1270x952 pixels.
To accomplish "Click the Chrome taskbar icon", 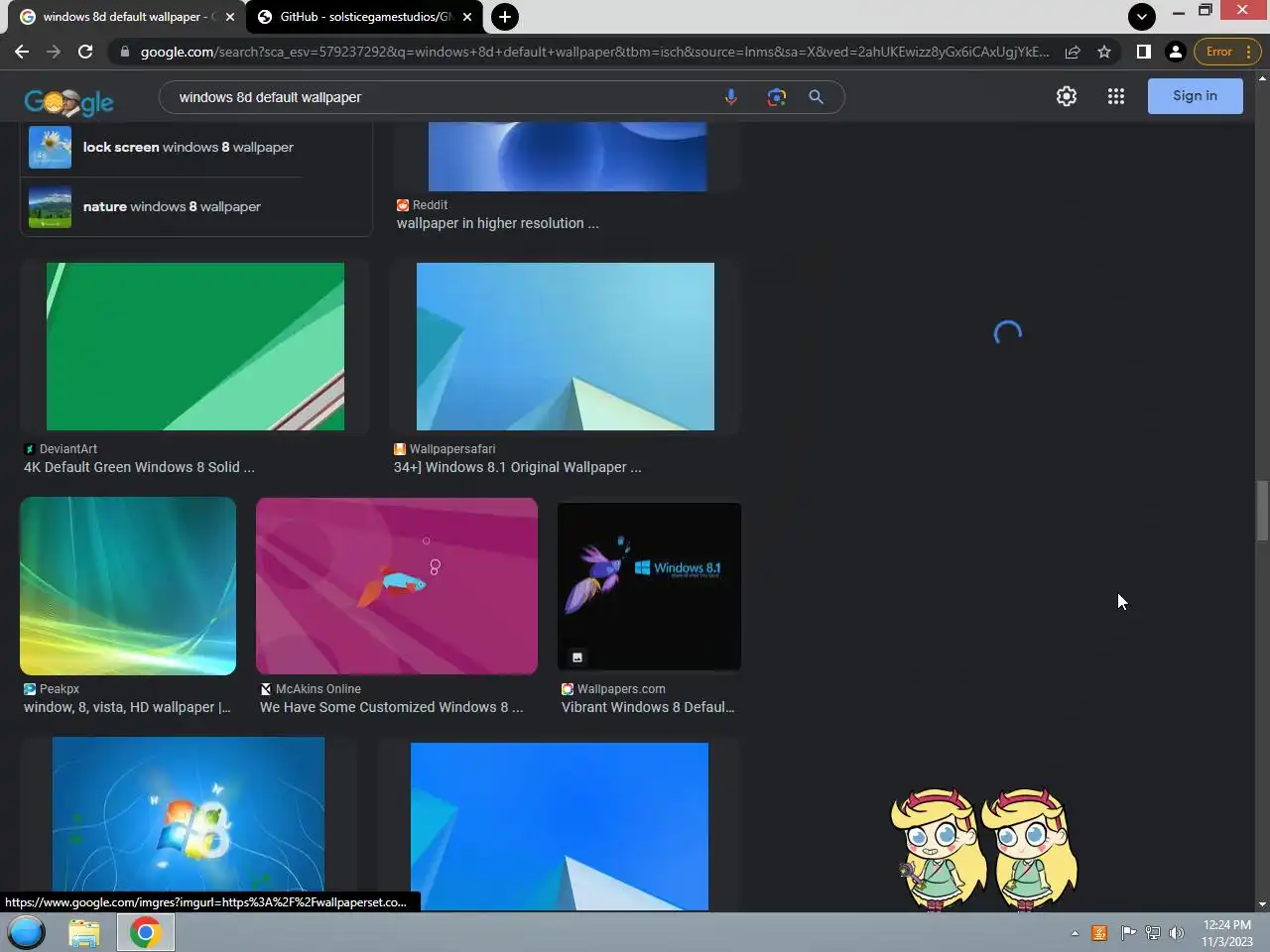I will 146,932.
